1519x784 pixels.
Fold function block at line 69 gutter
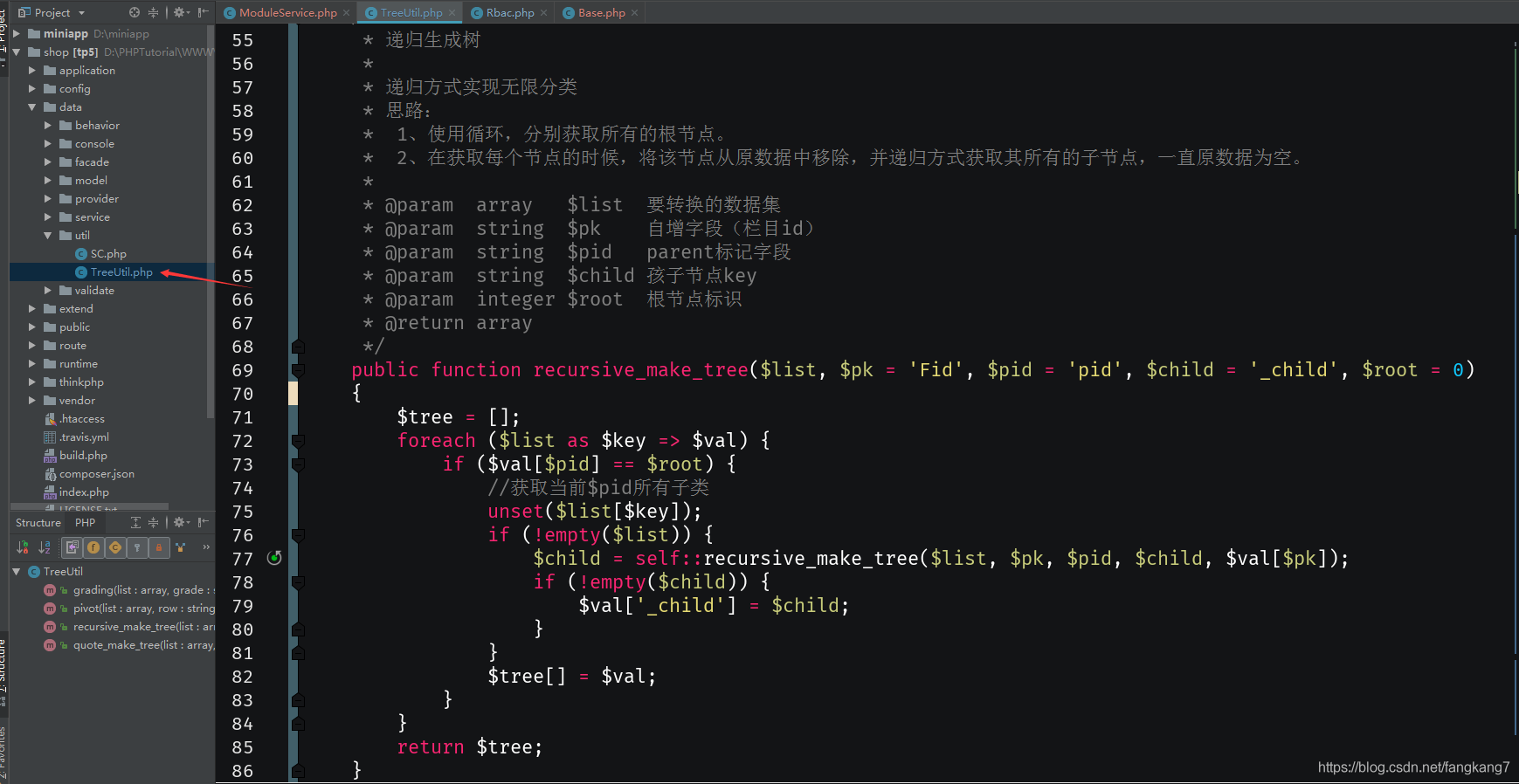[298, 370]
